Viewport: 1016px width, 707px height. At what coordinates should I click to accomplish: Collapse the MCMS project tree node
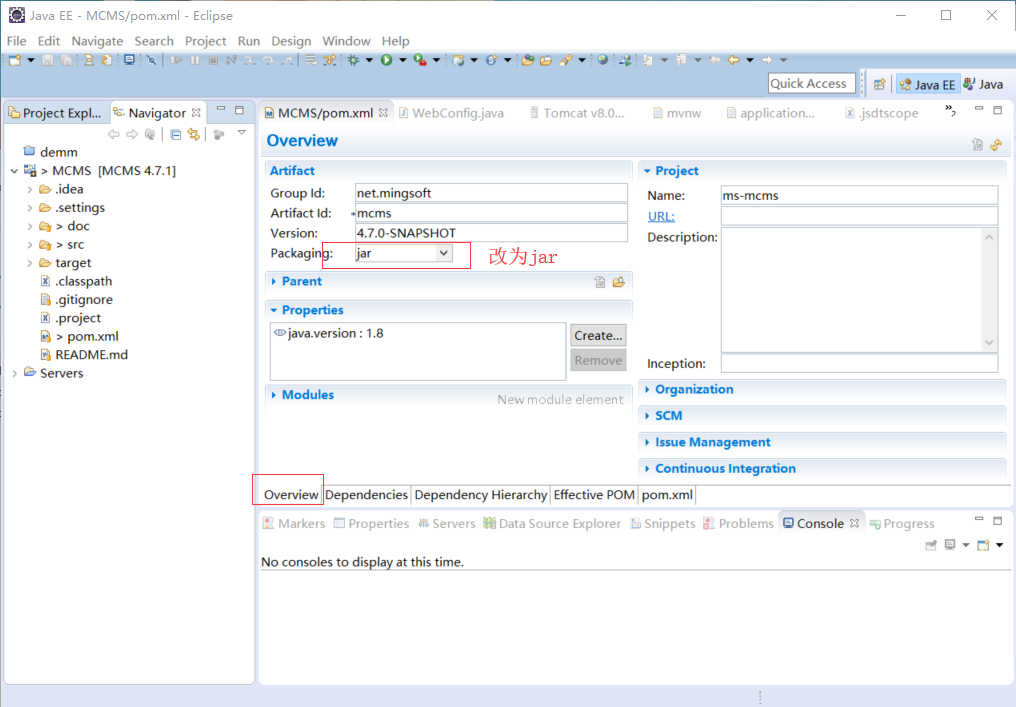(14, 171)
